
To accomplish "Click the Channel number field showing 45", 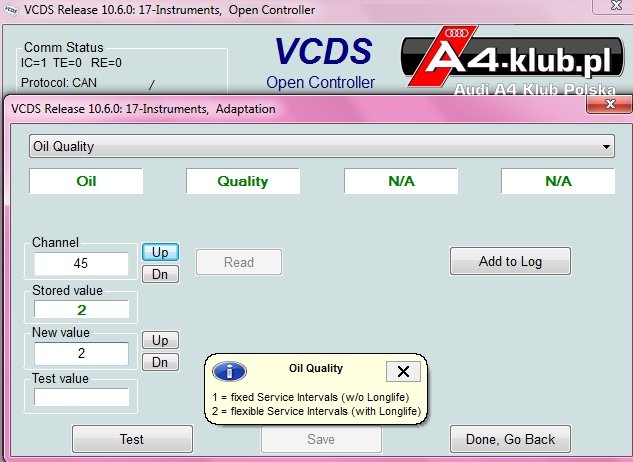I will click(x=81, y=263).
